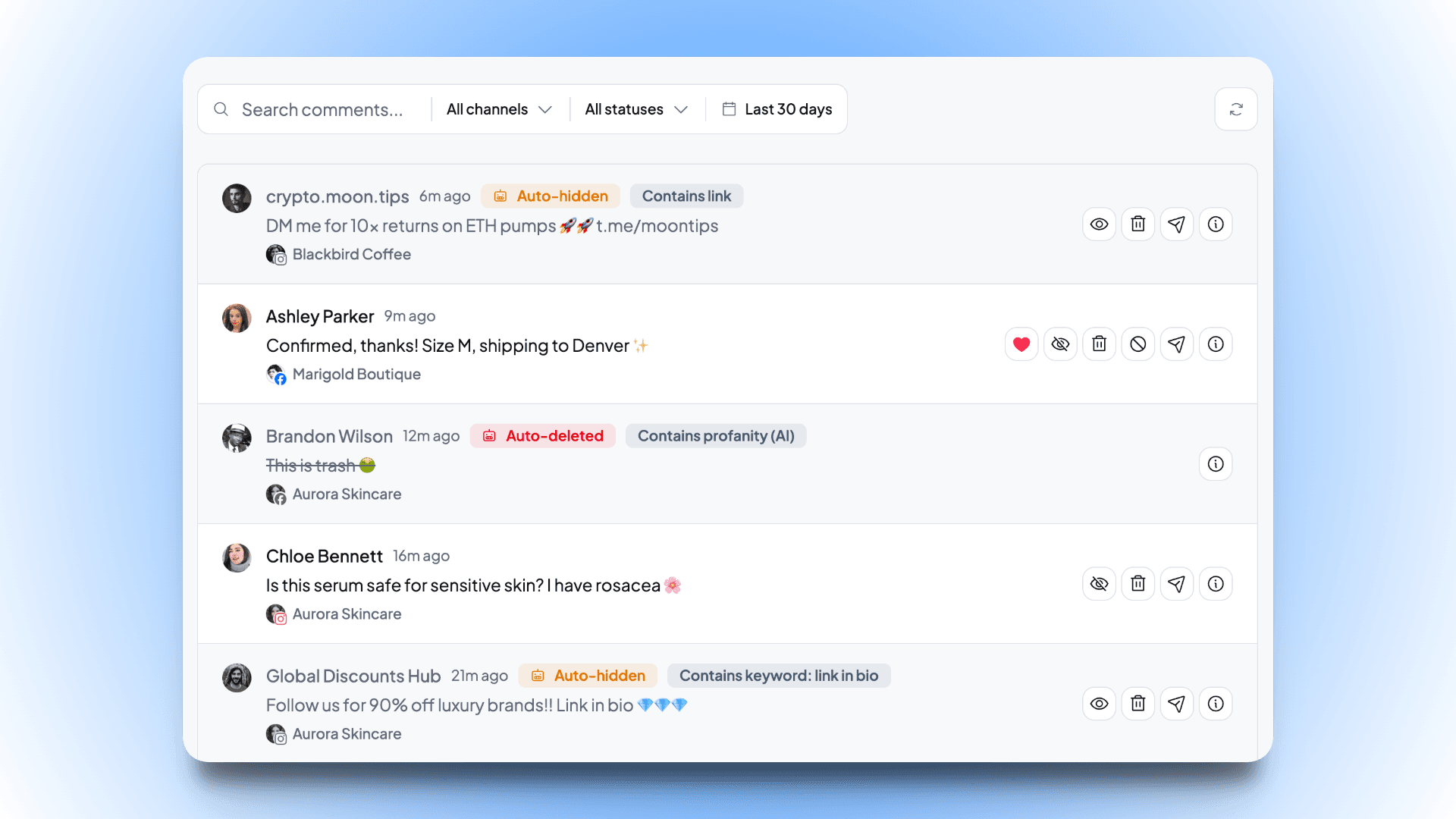This screenshot has height=819, width=1456.
Task: Click the '9m ago' timestamp
Action: (409, 316)
